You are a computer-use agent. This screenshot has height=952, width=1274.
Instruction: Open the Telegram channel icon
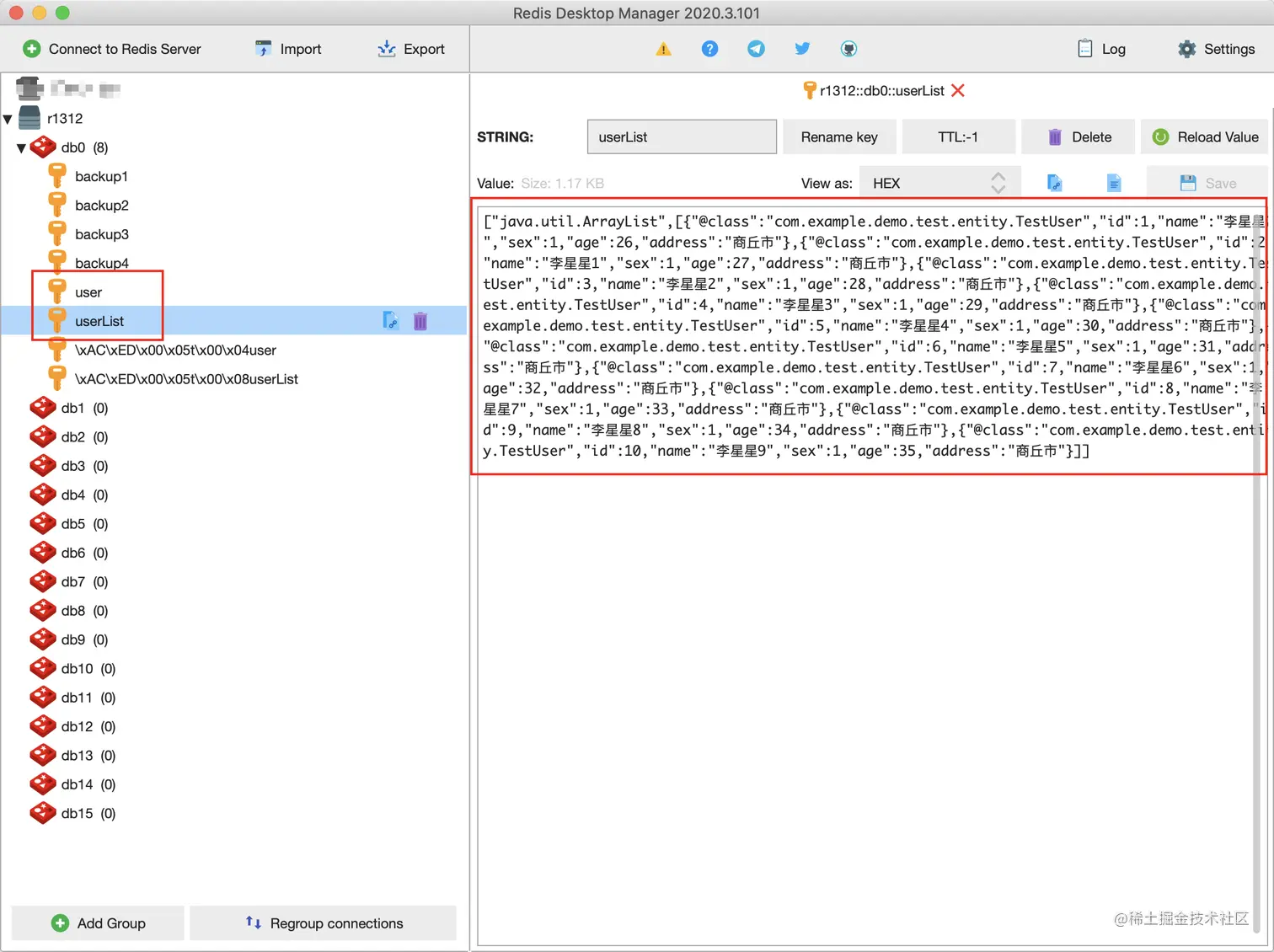coord(756,49)
